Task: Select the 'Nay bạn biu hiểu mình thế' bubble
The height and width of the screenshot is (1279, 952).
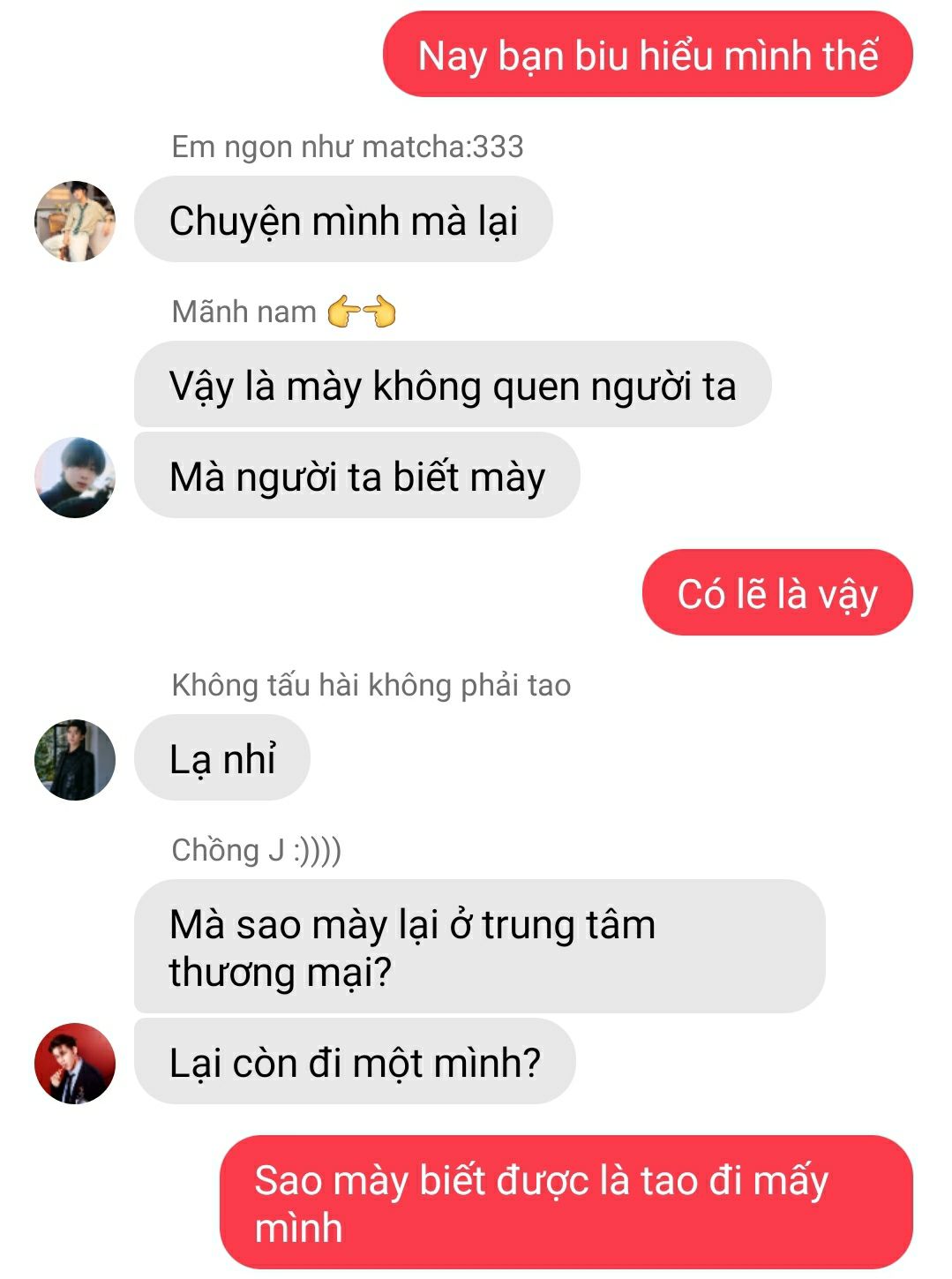Action: pos(648,54)
